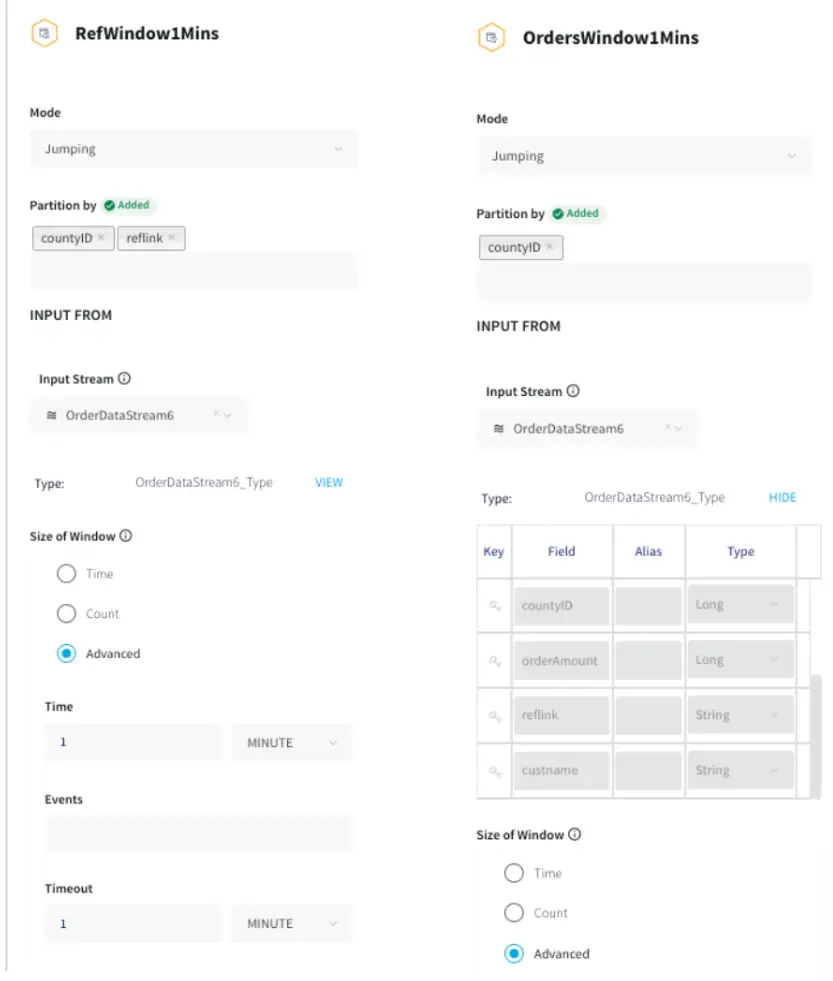This screenshot has width=833, height=981.
Task: Click VIEW link for OrderDataStream6_Type
Action: [329, 483]
